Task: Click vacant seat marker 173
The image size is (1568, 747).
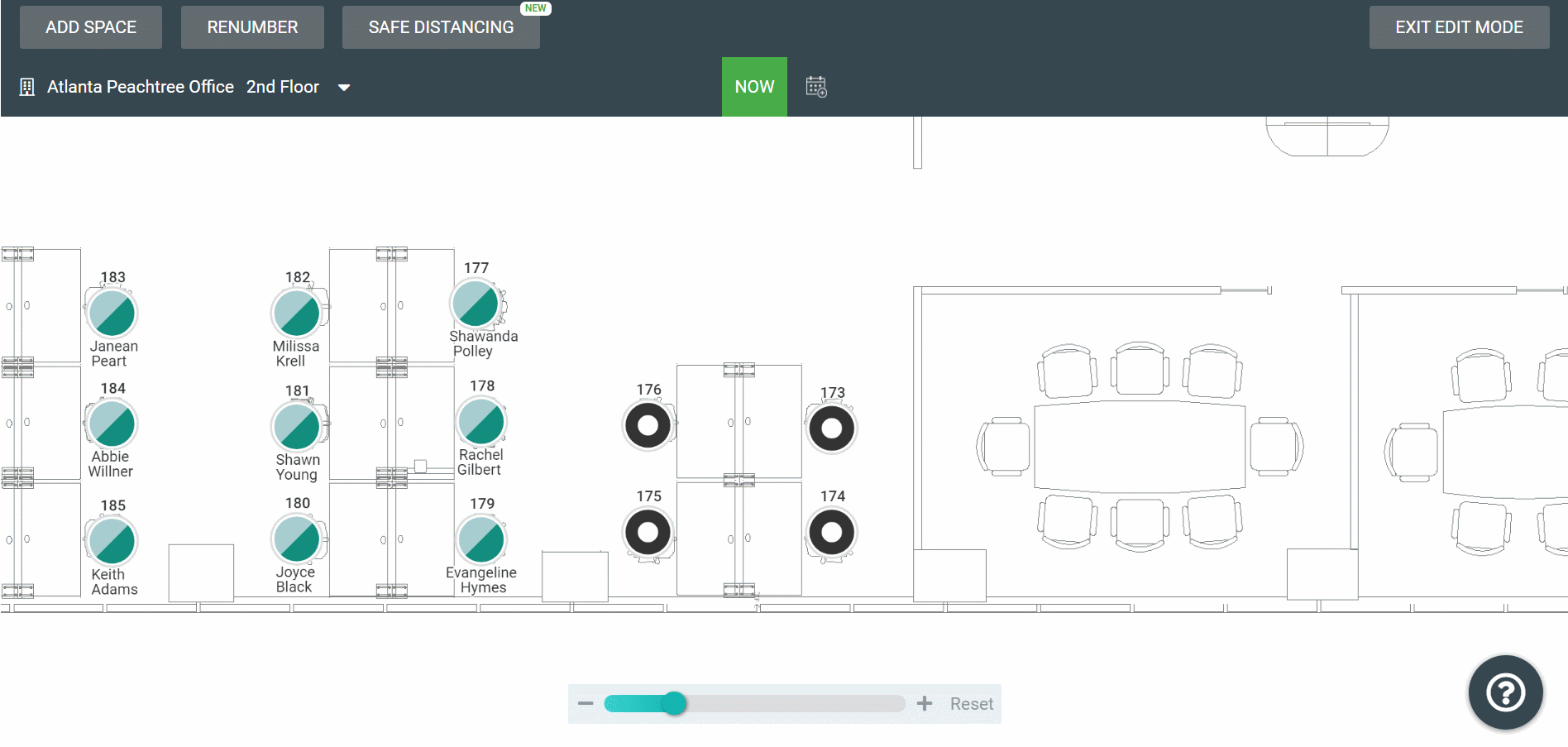Action: [x=831, y=429]
